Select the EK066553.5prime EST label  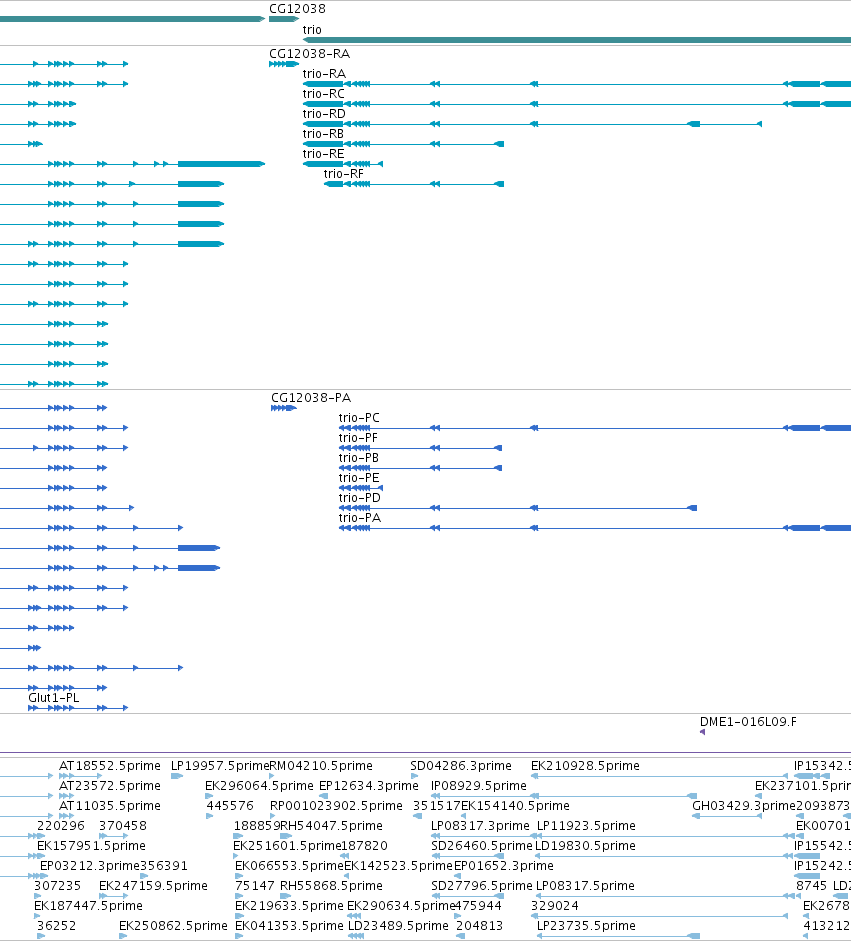tap(289, 865)
